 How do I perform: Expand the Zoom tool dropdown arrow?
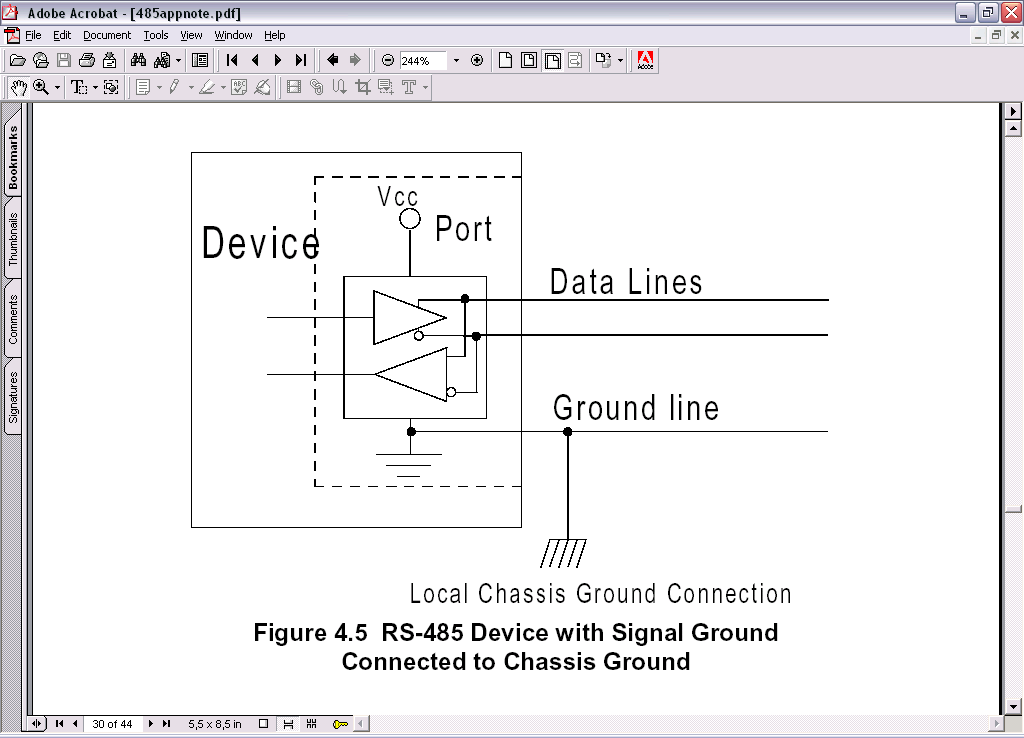click(57, 88)
